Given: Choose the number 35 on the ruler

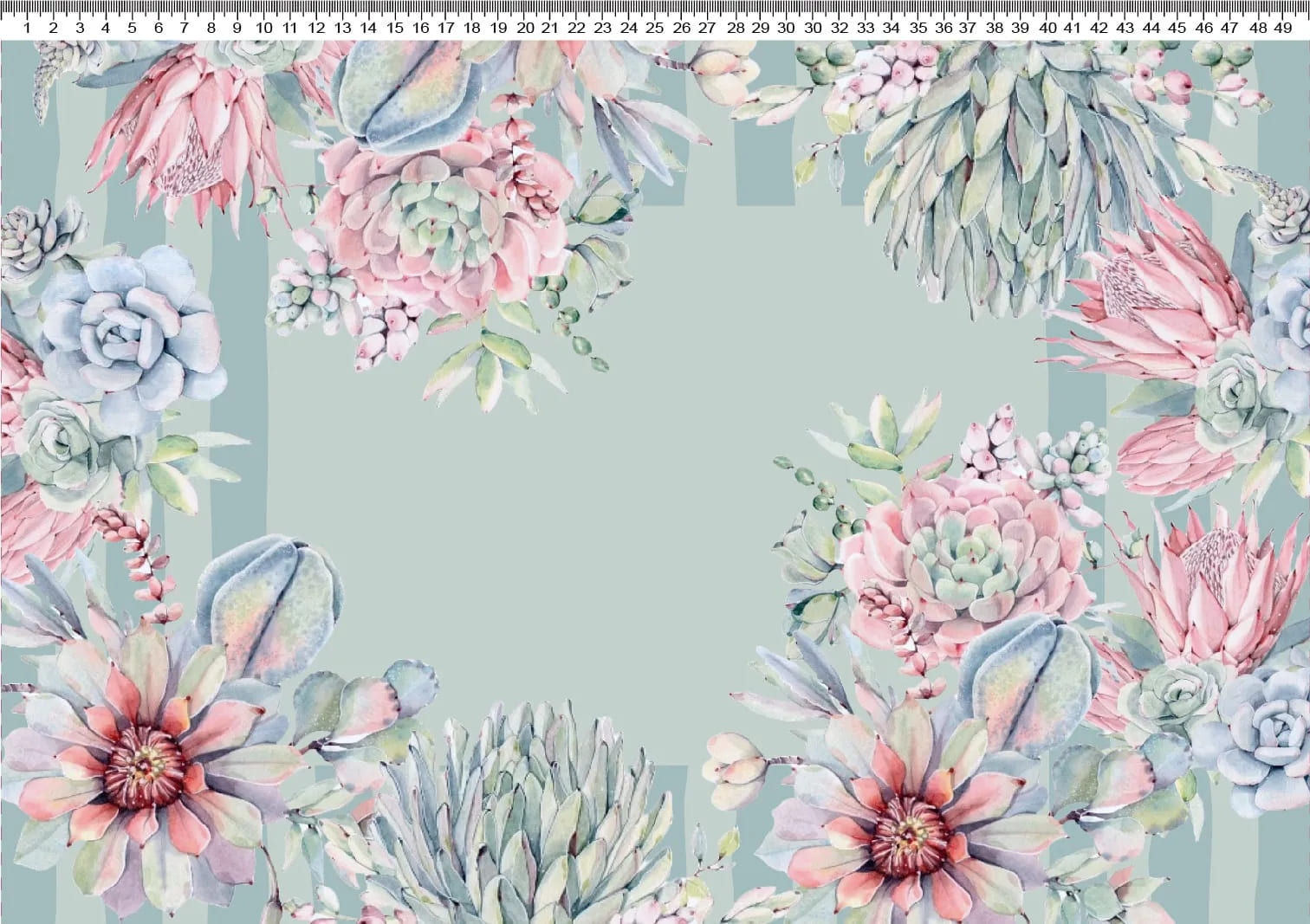Looking at the screenshot, I should [x=917, y=28].
